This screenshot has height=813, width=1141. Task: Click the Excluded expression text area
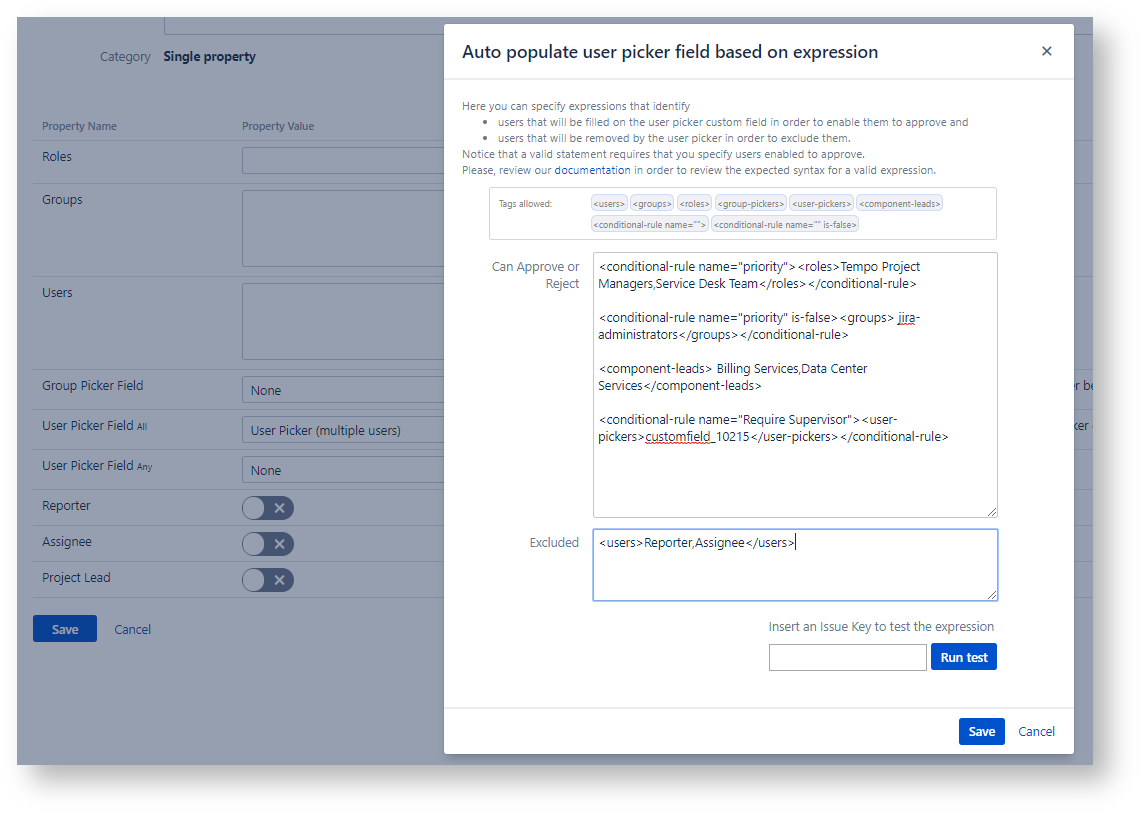click(795, 565)
